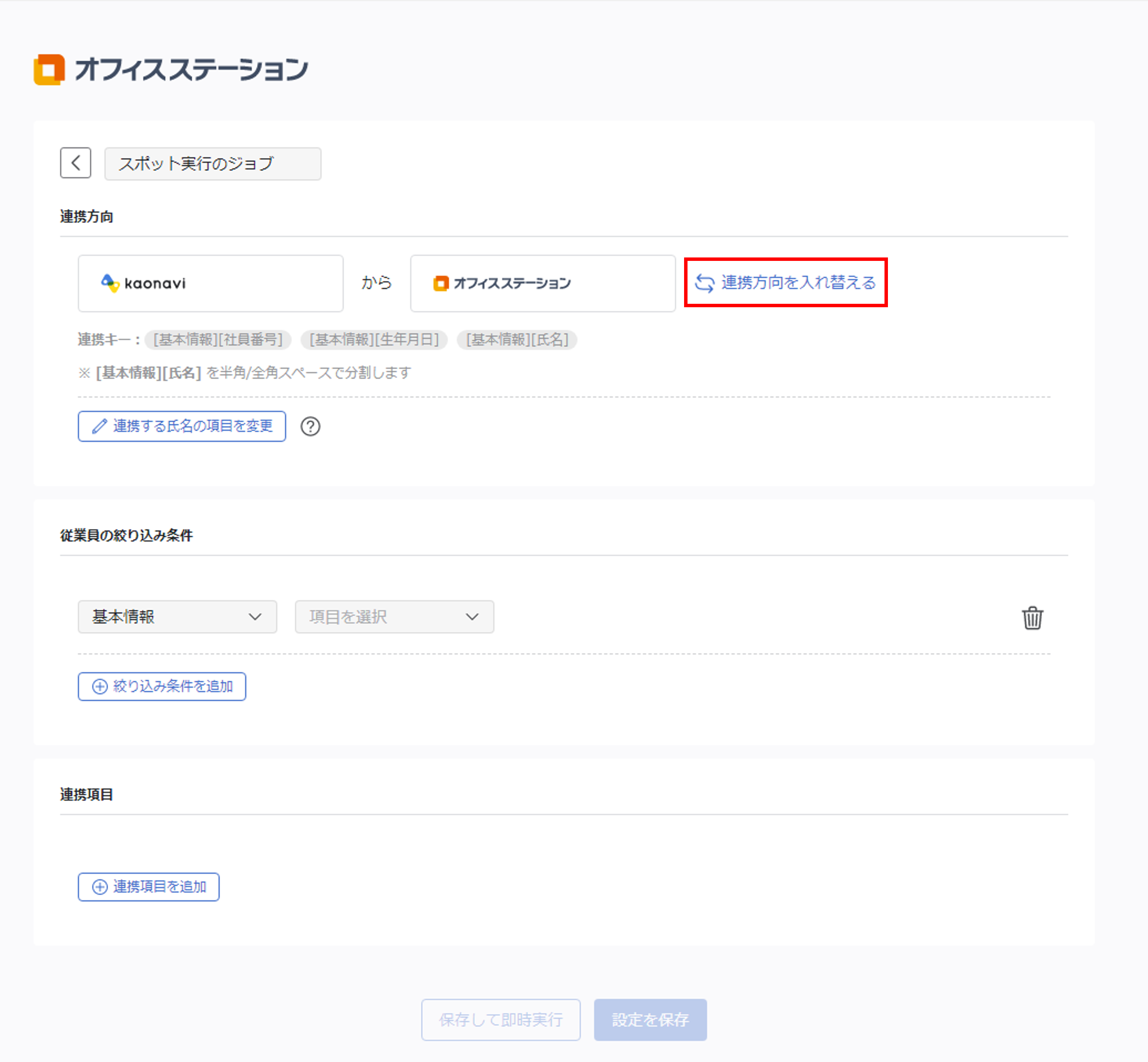The height and width of the screenshot is (1062, 1148).
Task: Click the pencil icon on name change button
Action: (x=100, y=427)
